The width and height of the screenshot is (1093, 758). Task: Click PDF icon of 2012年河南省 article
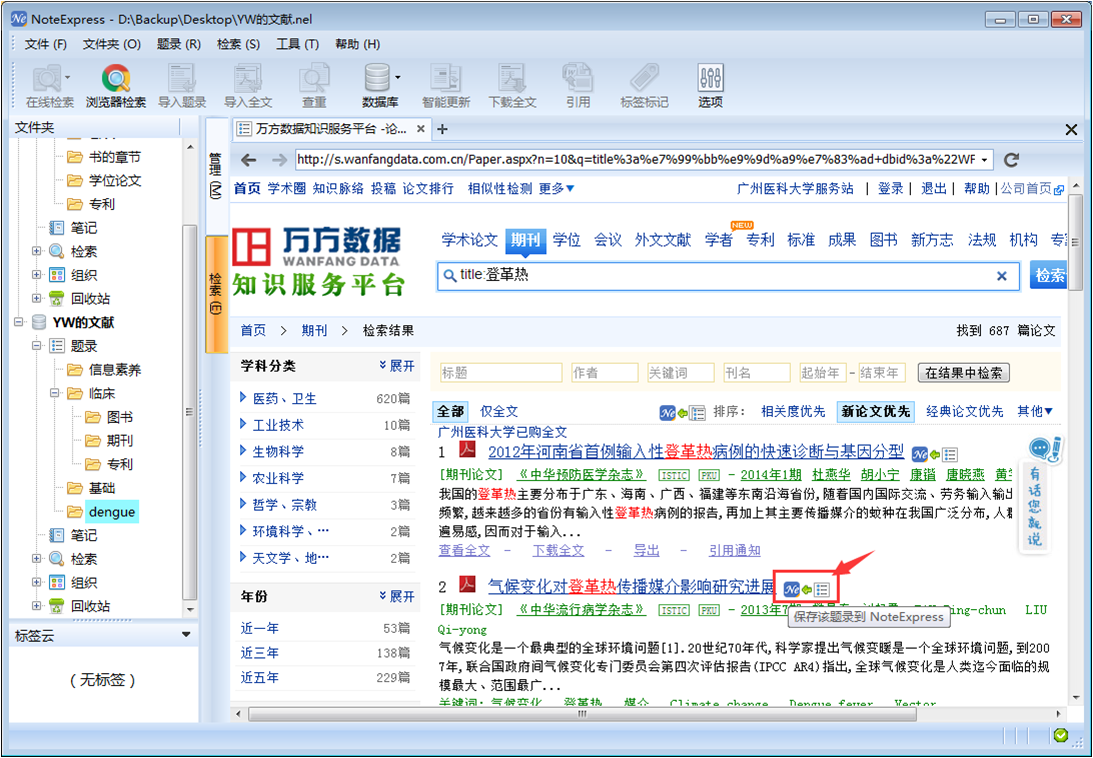[466, 450]
